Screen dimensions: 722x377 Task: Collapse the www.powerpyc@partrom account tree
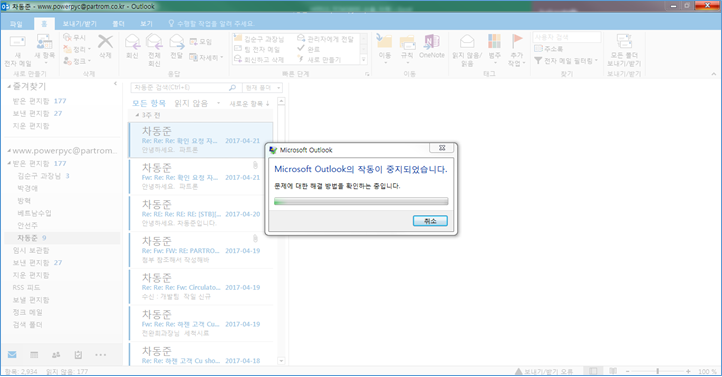9,151
